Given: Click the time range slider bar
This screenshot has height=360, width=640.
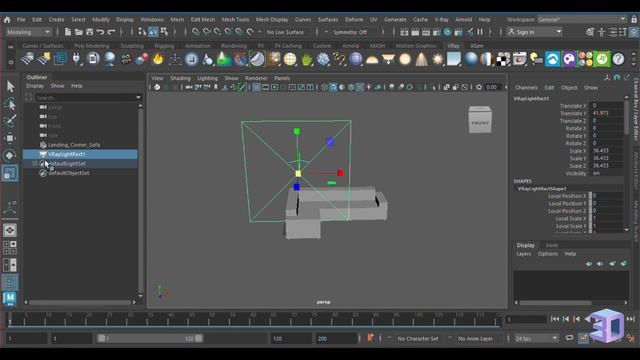Looking at the screenshot, I should 150,338.
